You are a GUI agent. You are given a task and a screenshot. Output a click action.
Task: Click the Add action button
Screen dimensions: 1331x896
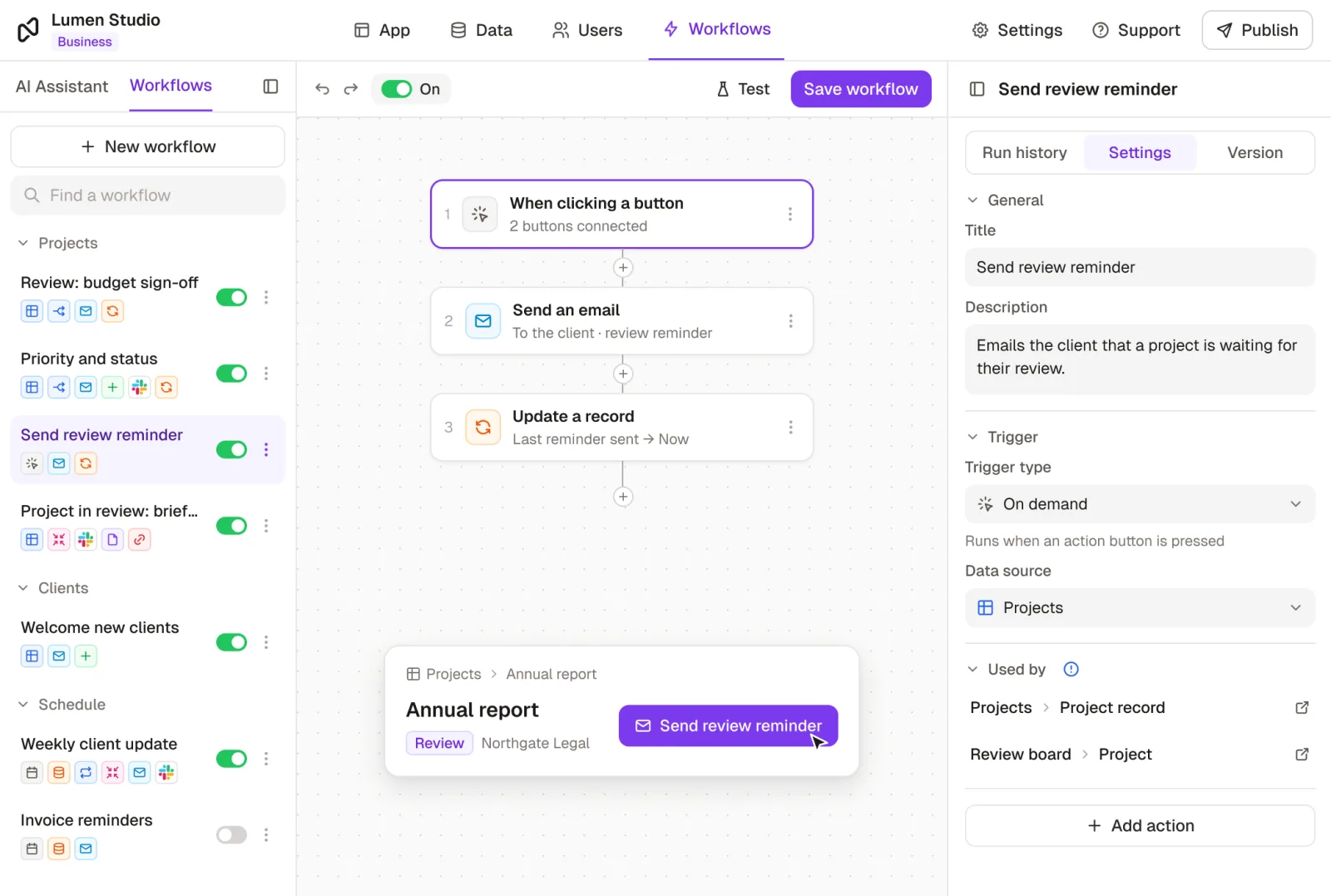[1140, 825]
